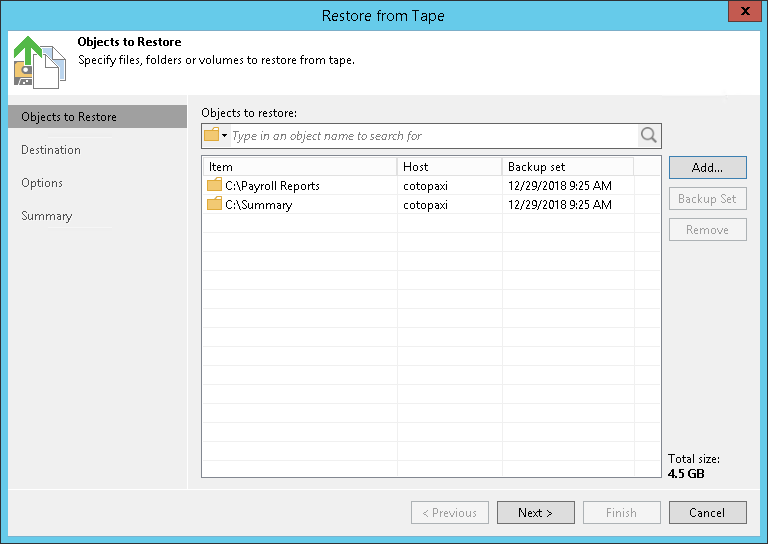Screen dimensions: 768x544
Task: Select the Objects to Restore step
Action: 97,117
